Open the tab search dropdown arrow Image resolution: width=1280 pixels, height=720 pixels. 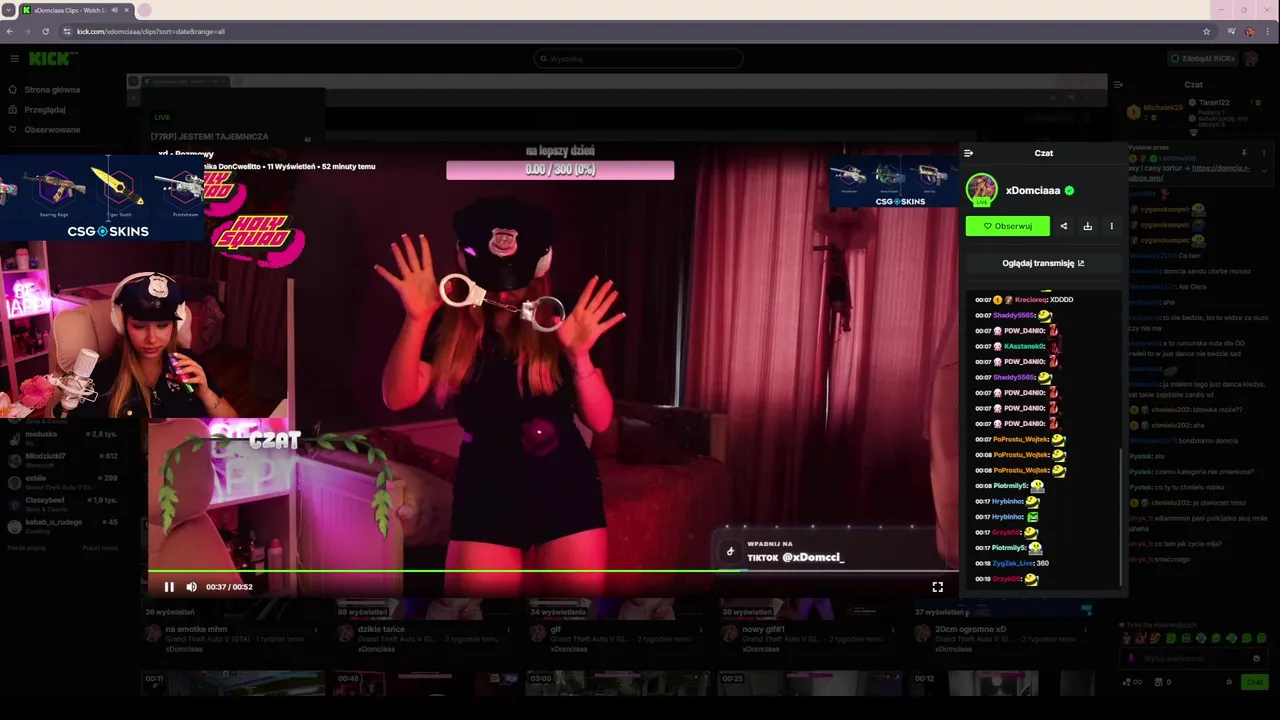pos(8,10)
